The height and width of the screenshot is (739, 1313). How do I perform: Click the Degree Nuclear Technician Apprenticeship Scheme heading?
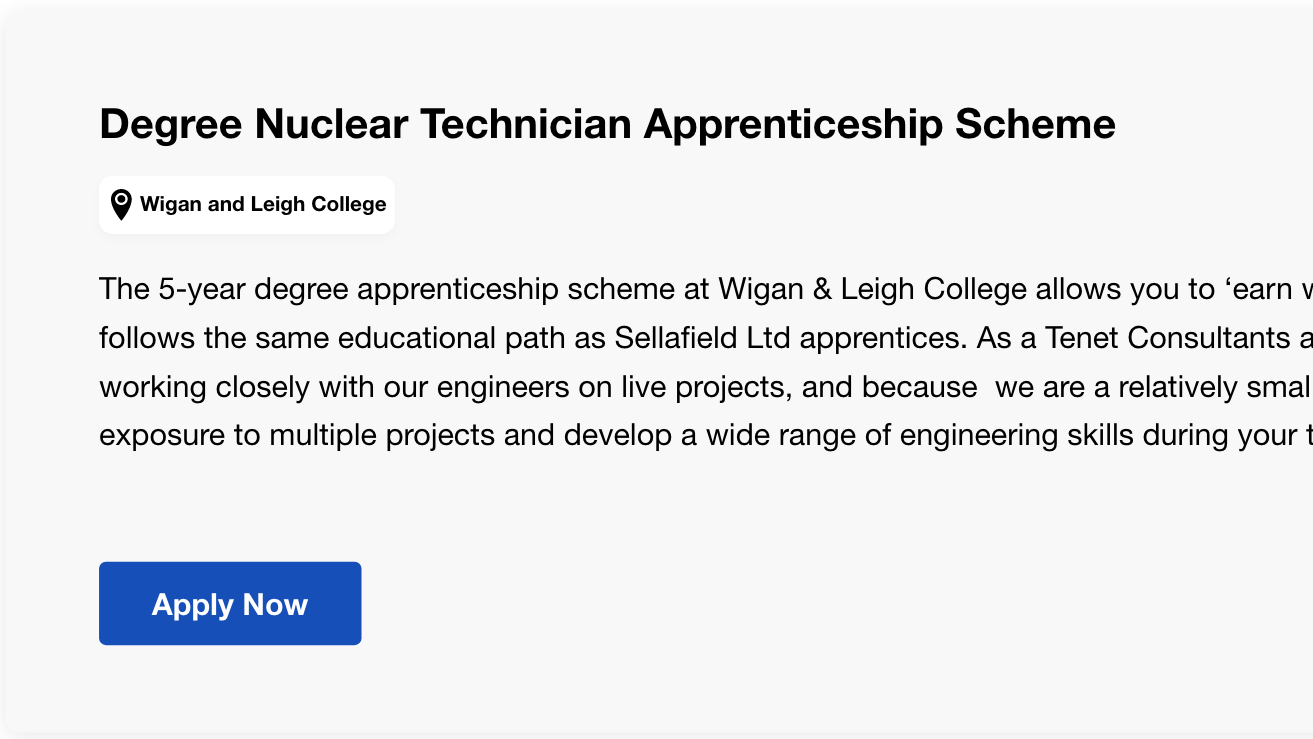(607, 124)
